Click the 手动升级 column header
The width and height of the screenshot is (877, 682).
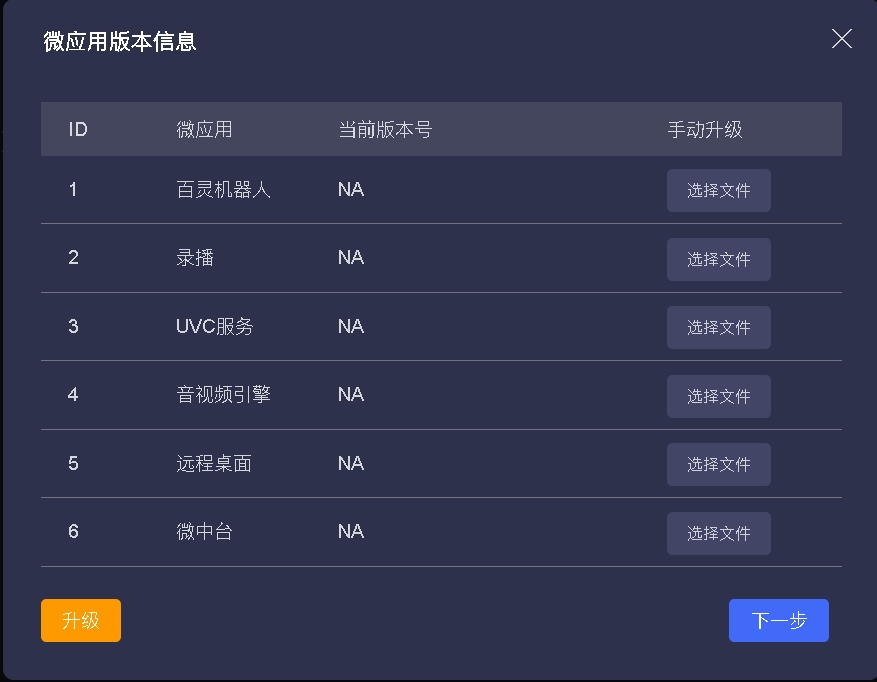tap(705, 130)
